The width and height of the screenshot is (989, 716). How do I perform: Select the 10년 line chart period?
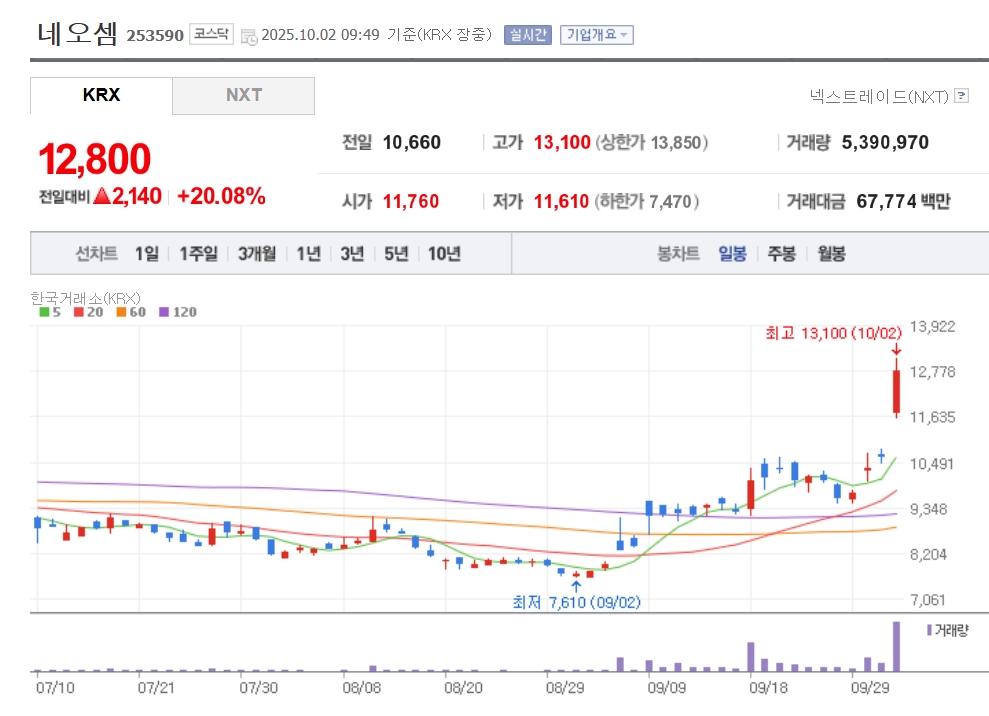click(444, 254)
